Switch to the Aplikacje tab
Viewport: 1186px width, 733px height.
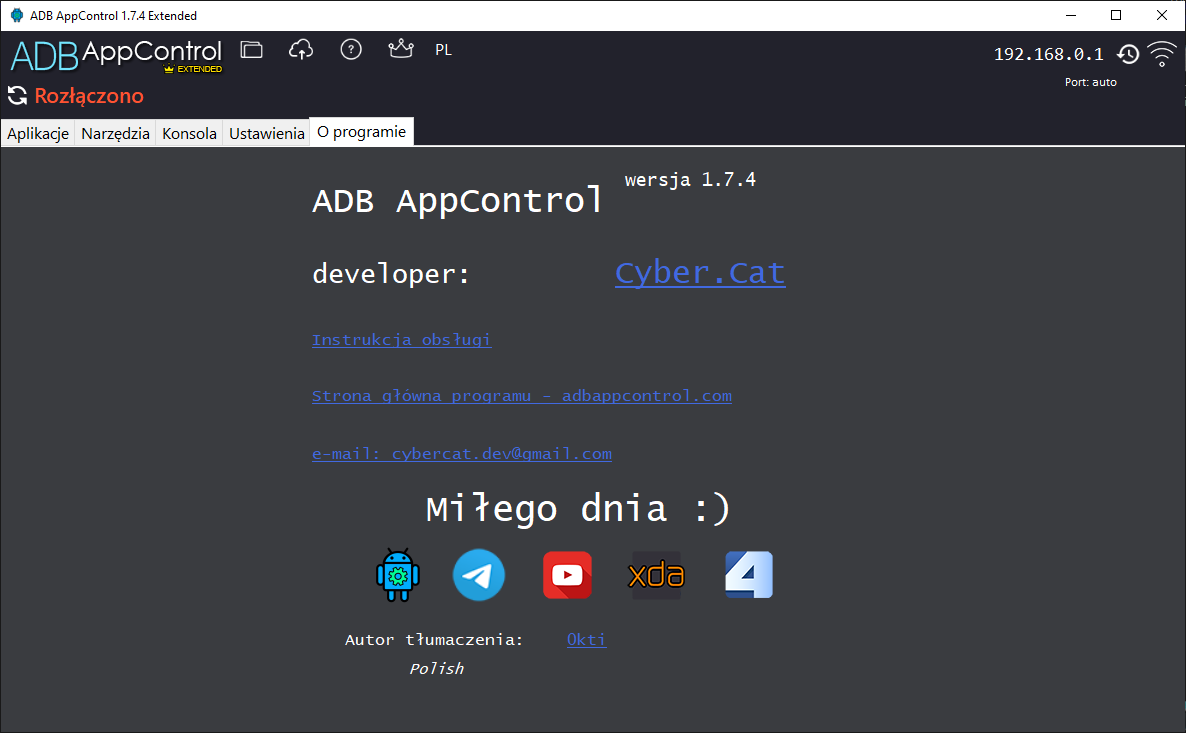[x=38, y=133]
